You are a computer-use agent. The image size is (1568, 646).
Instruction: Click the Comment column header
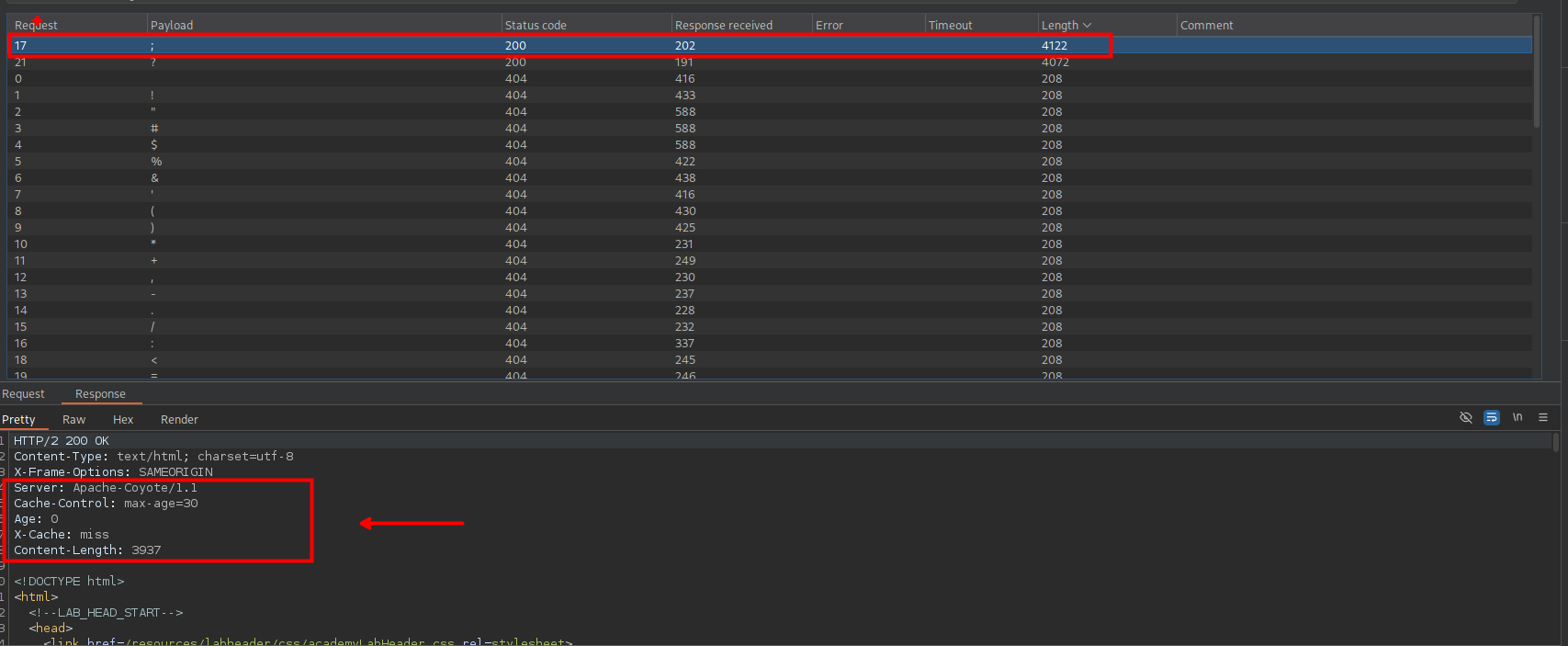(1206, 26)
